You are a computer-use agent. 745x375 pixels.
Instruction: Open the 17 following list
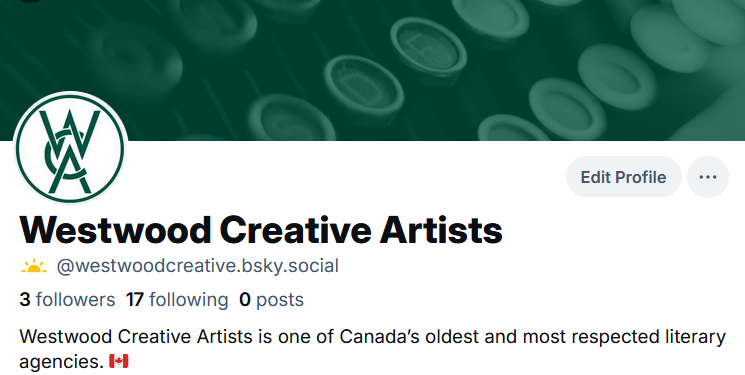point(177,300)
